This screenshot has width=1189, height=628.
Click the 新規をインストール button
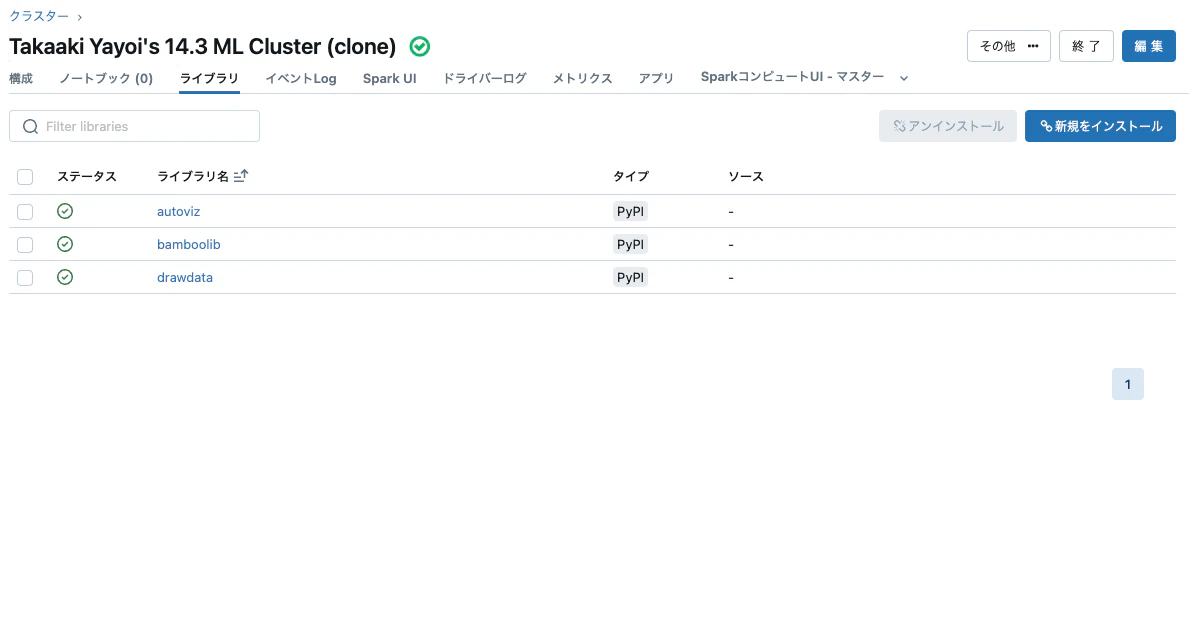1100,126
